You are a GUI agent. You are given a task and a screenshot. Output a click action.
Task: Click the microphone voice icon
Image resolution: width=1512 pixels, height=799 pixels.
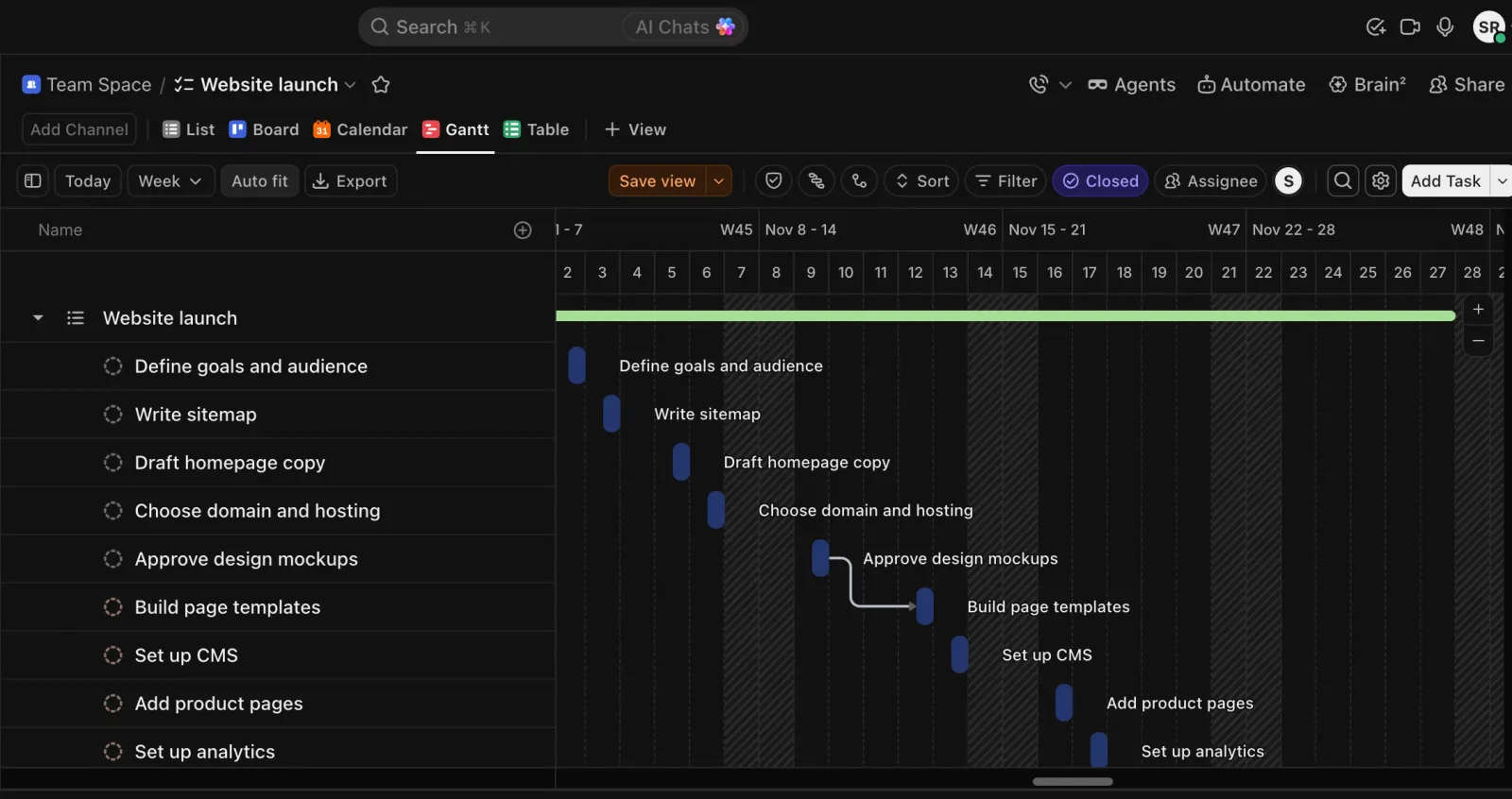[1445, 27]
